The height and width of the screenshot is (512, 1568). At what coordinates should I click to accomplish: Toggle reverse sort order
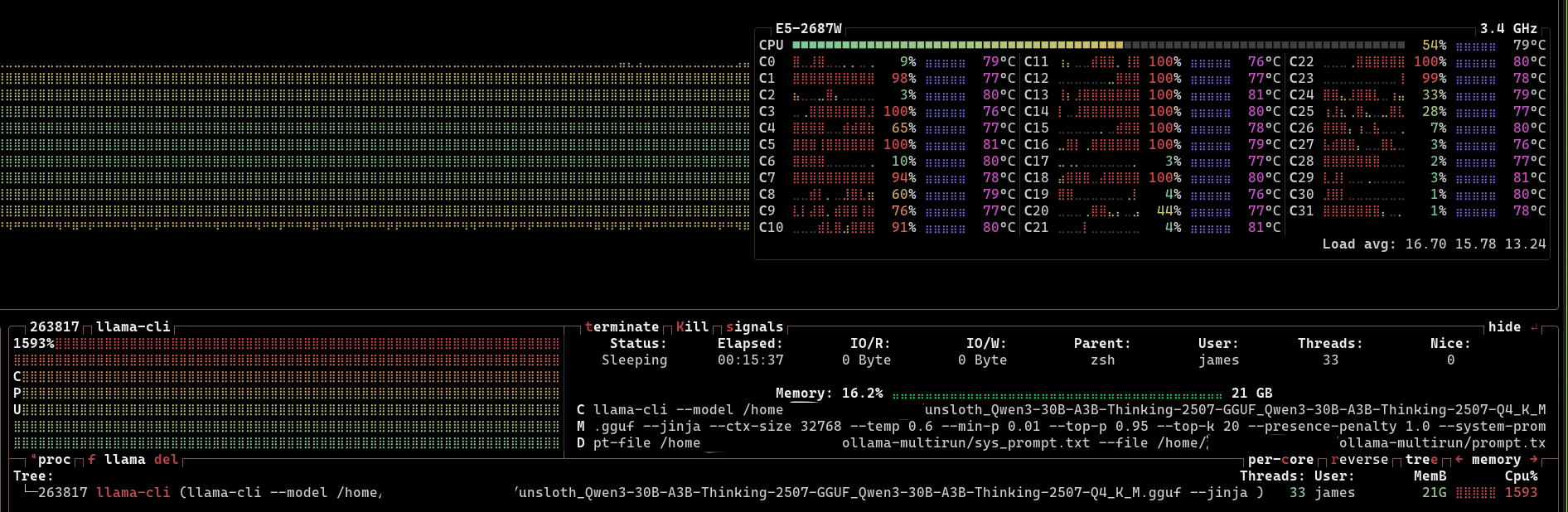click(1359, 460)
